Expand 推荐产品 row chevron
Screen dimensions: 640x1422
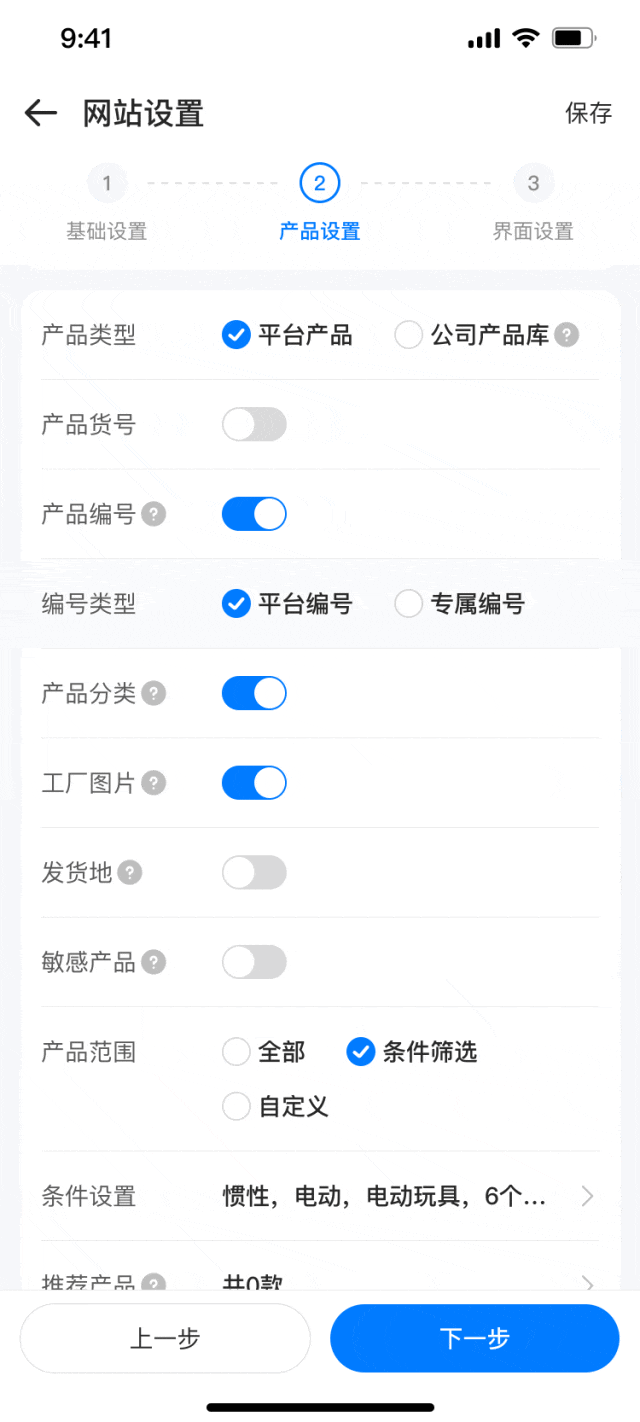click(587, 1282)
